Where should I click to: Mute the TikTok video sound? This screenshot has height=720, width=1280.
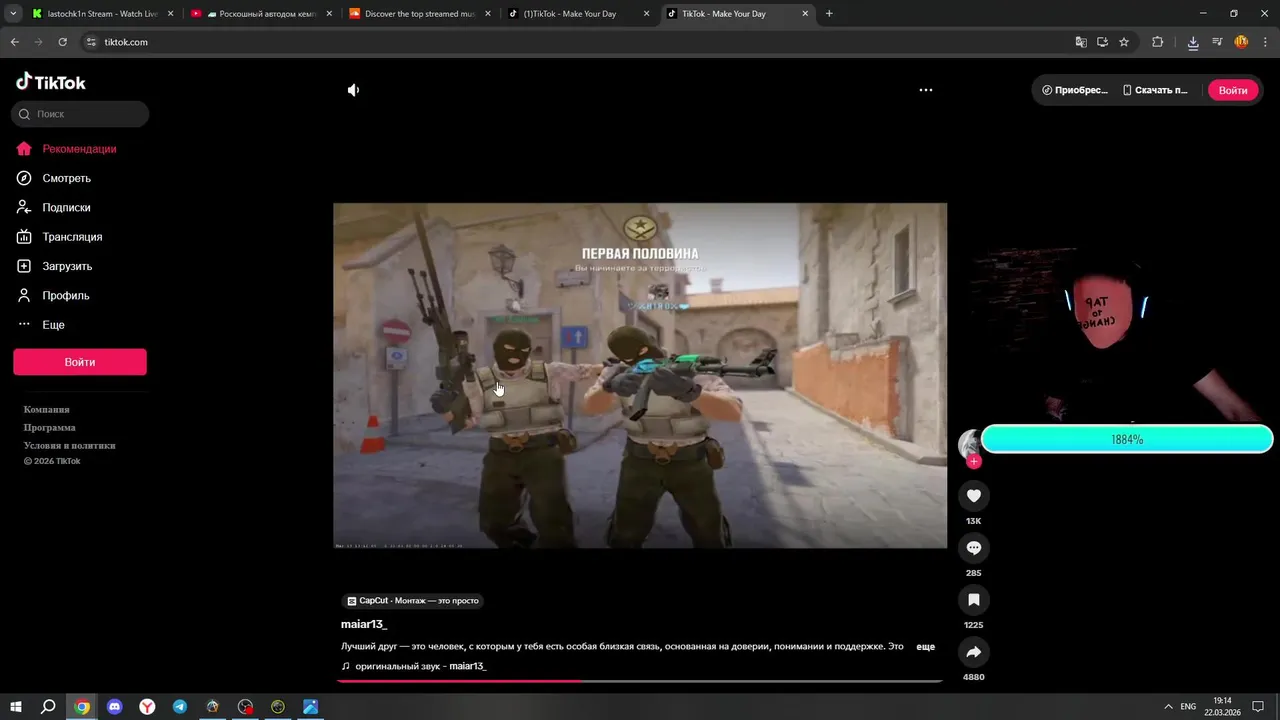coord(353,90)
